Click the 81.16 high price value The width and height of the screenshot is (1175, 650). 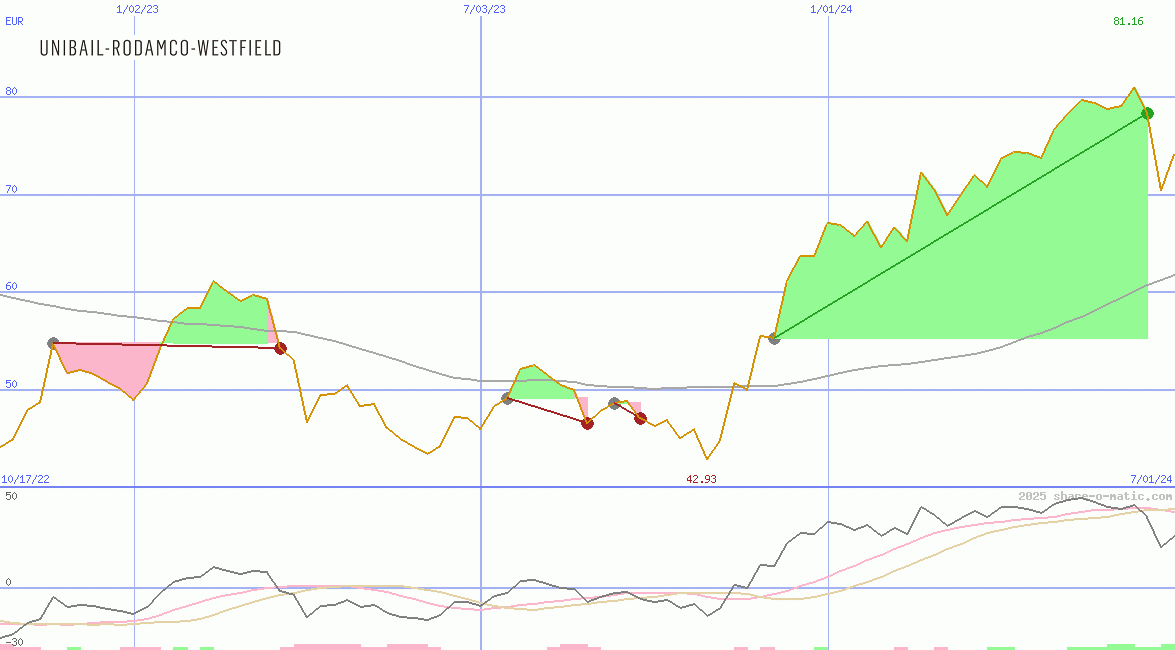coord(1128,21)
